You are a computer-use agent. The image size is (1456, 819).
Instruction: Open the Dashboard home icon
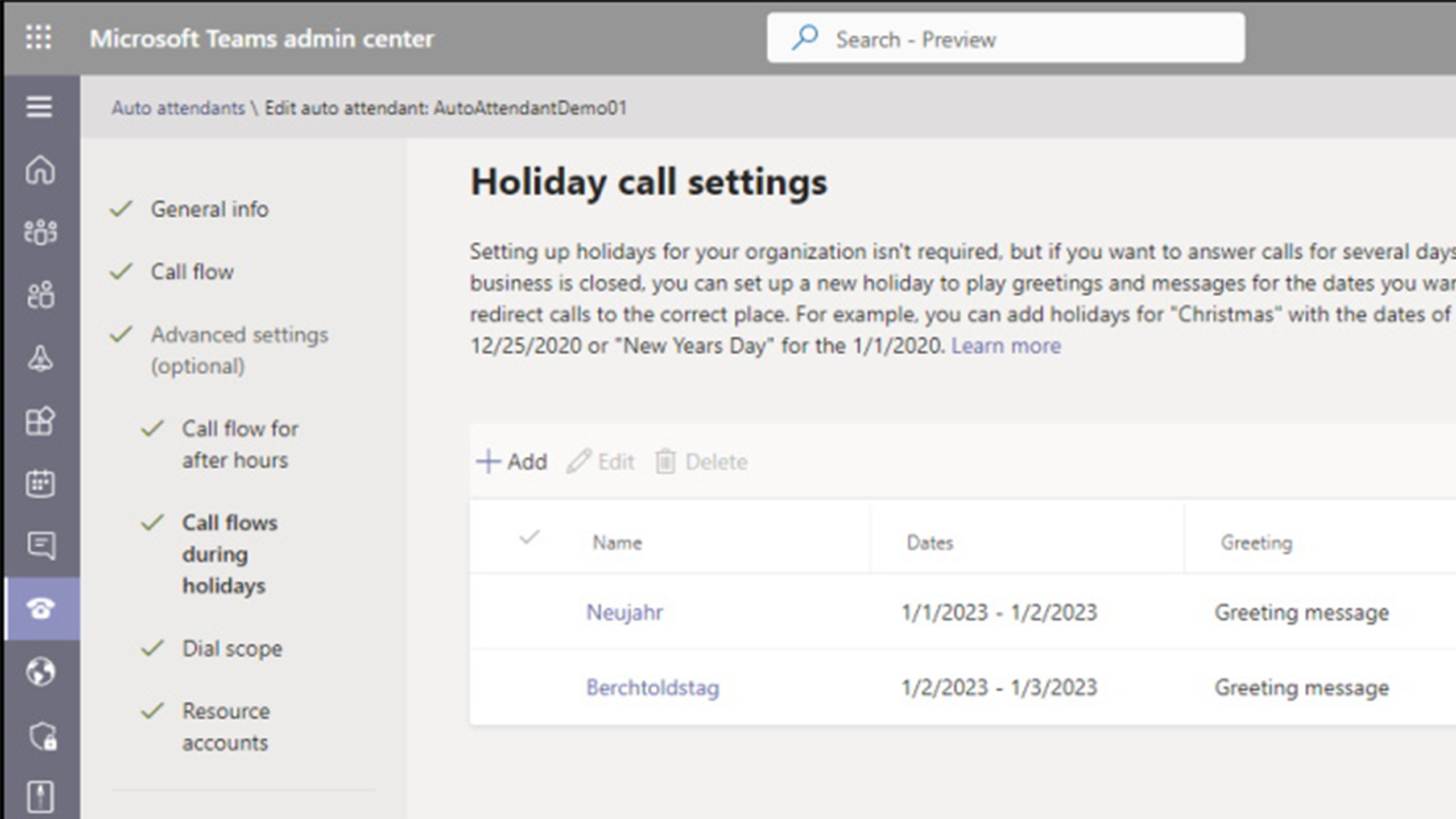tap(41, 168)
